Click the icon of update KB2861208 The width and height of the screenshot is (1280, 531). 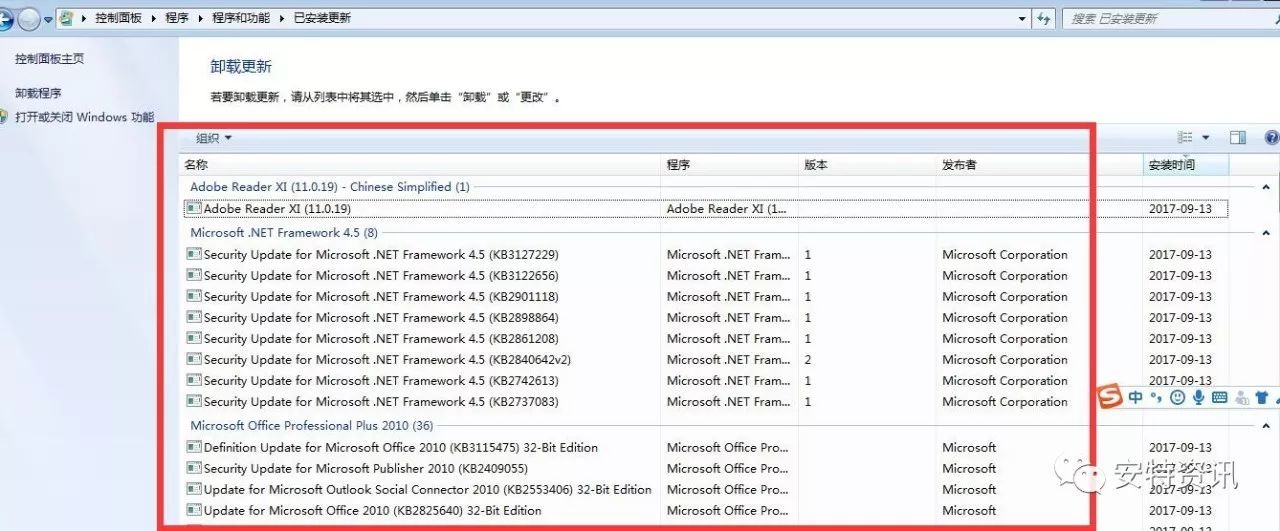pos(194,338)
